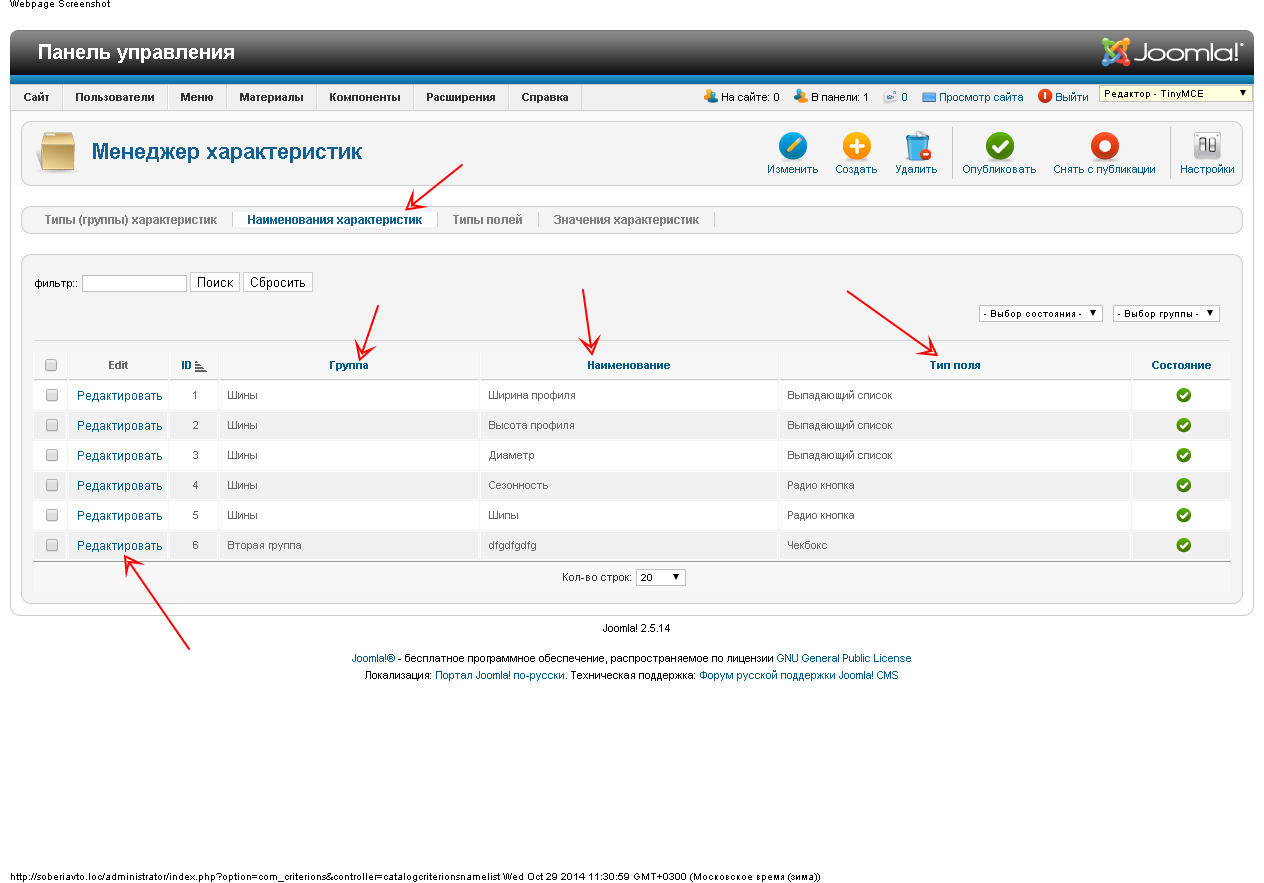The width and height of the screenshot is (1264, 883).
Task: Open the Компоненты menu
Action: 365,97
